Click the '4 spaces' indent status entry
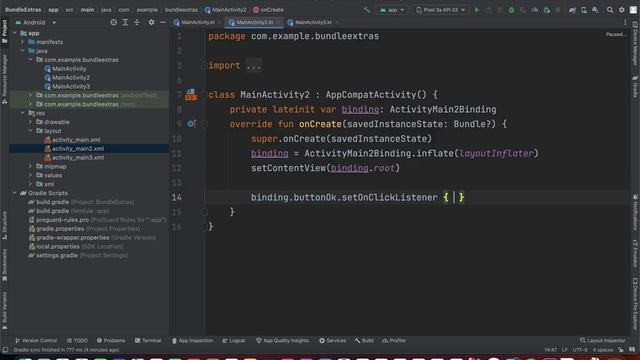This screenshot has height=360, width=640. pyautogui.click(x=603, y=350)
